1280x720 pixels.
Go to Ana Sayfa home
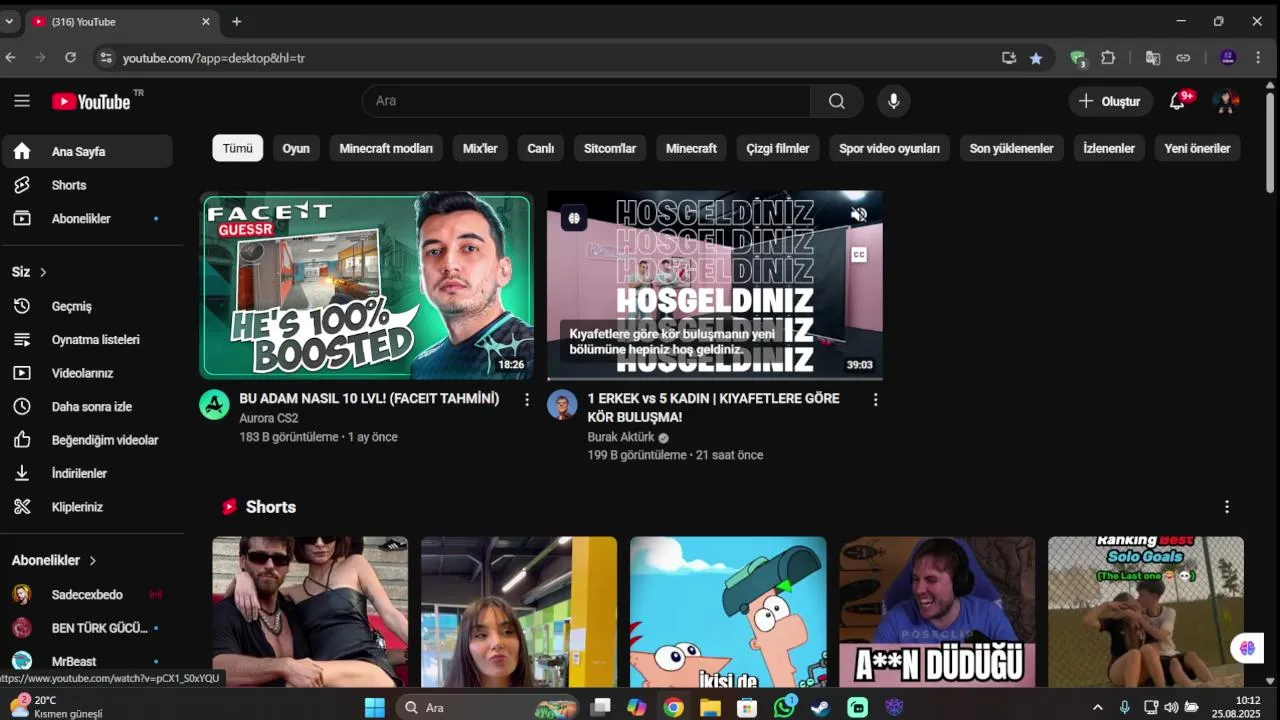86,152
